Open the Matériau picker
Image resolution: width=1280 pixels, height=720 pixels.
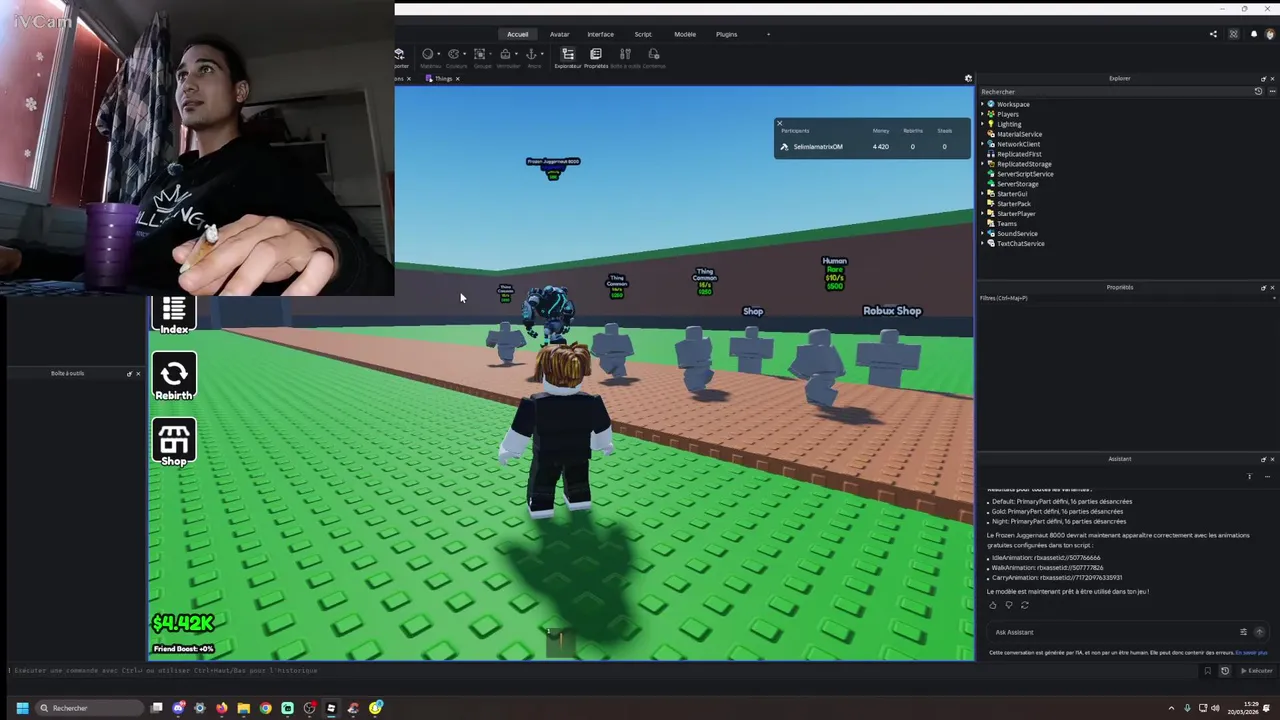click(x=428, y=57)
